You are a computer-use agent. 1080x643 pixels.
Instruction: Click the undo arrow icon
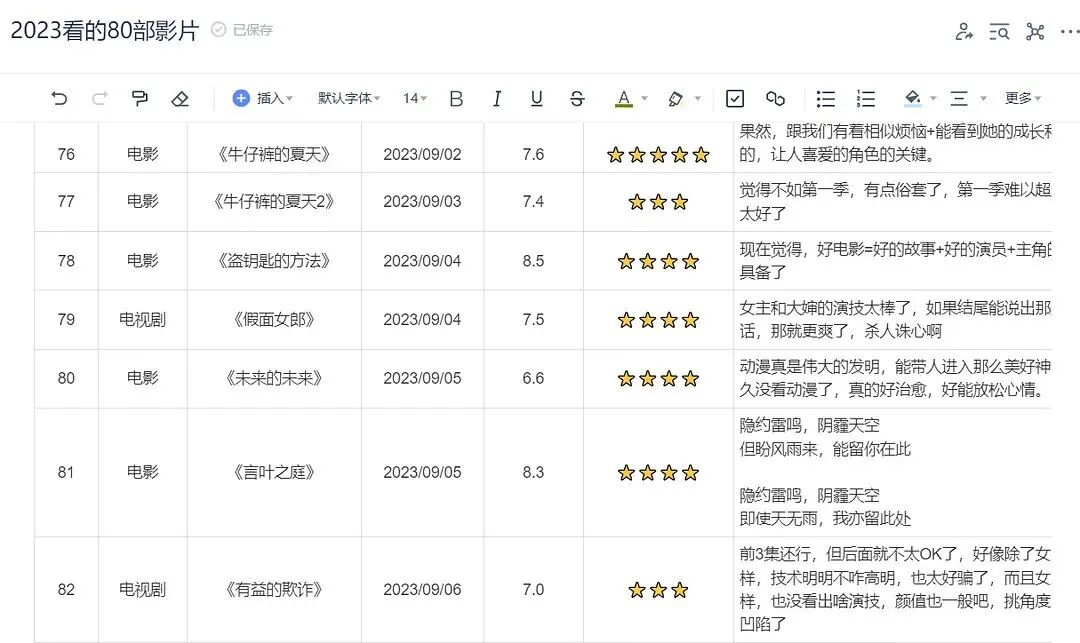pyautogui.click(x=59, y=98)
